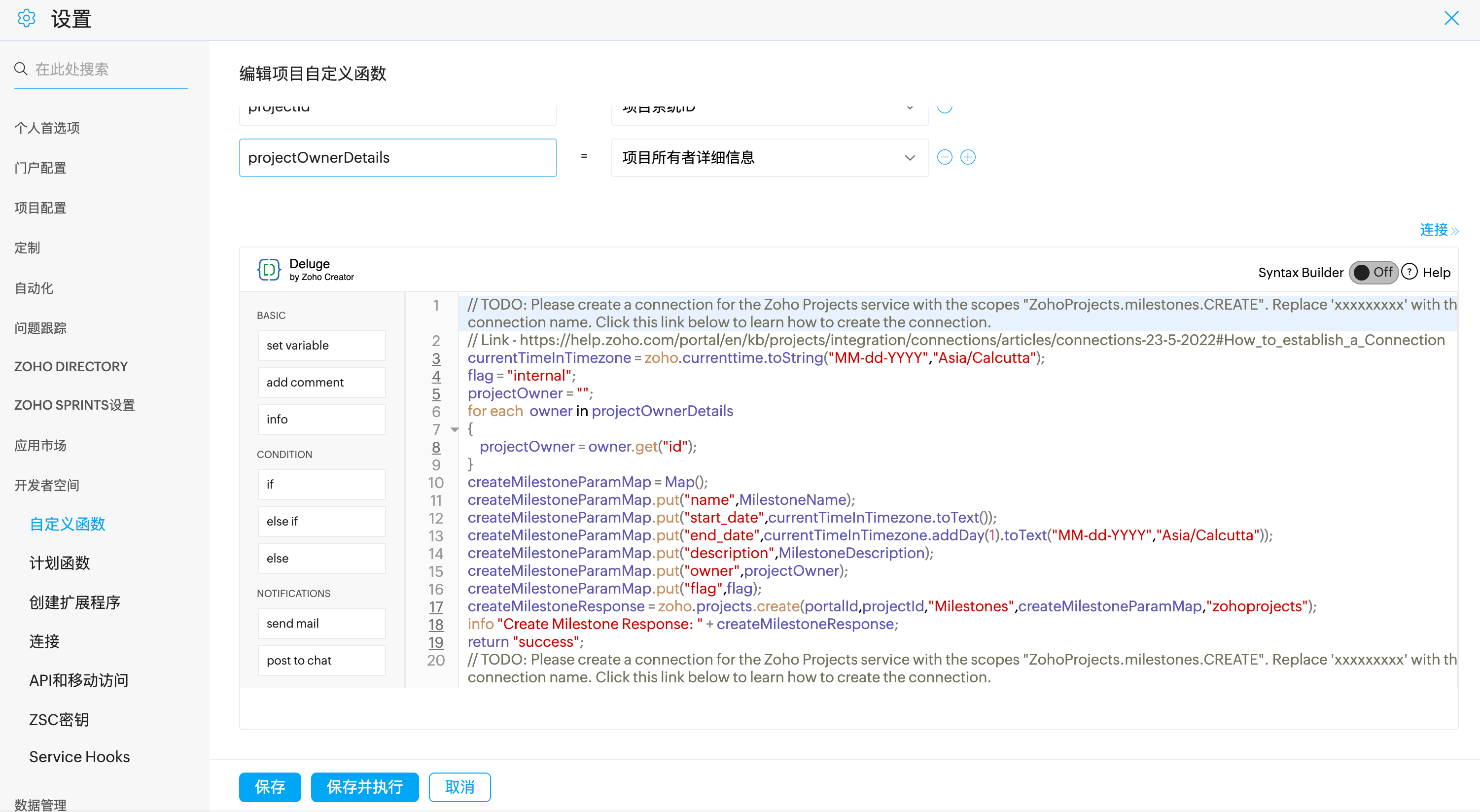1480x812 pixels.
Task: Remove the projectOwnerDetails parameter row
Action: (945, 157)
